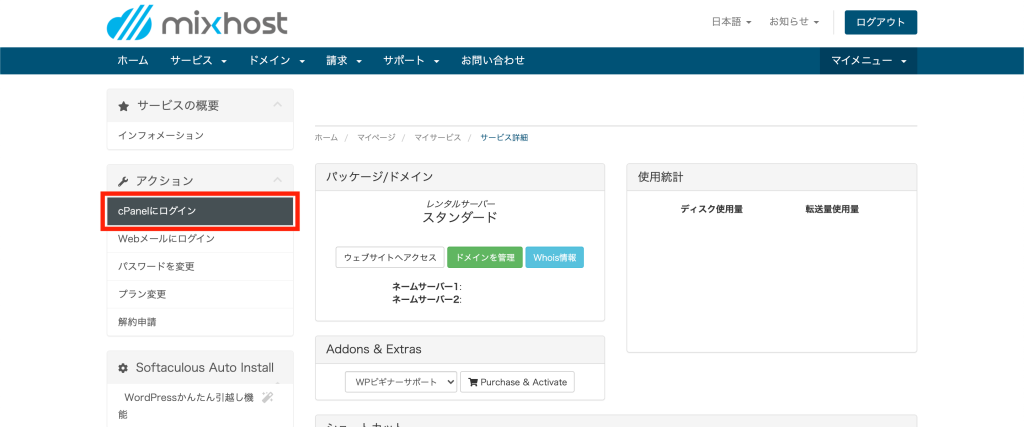1024x427 pixels.
Task: Expand the サポート menu
Action: (x=411, y=61)
